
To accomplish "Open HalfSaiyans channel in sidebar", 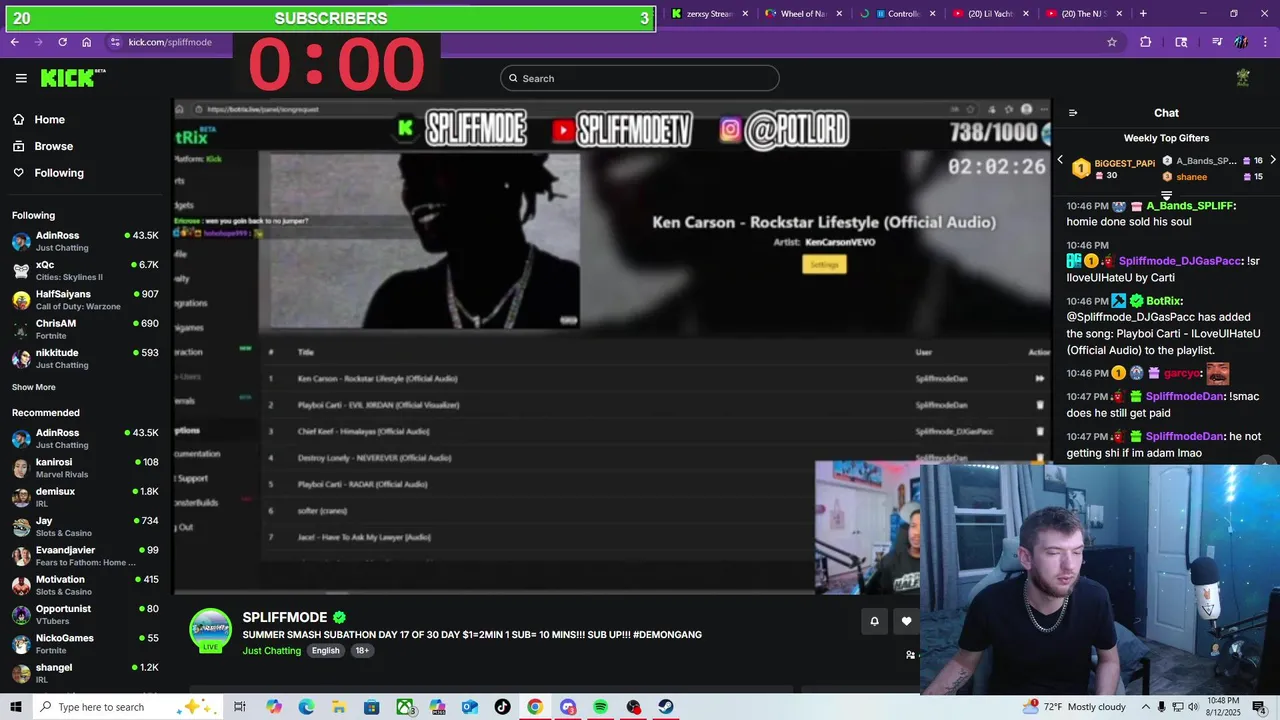I will click(85, 300).
